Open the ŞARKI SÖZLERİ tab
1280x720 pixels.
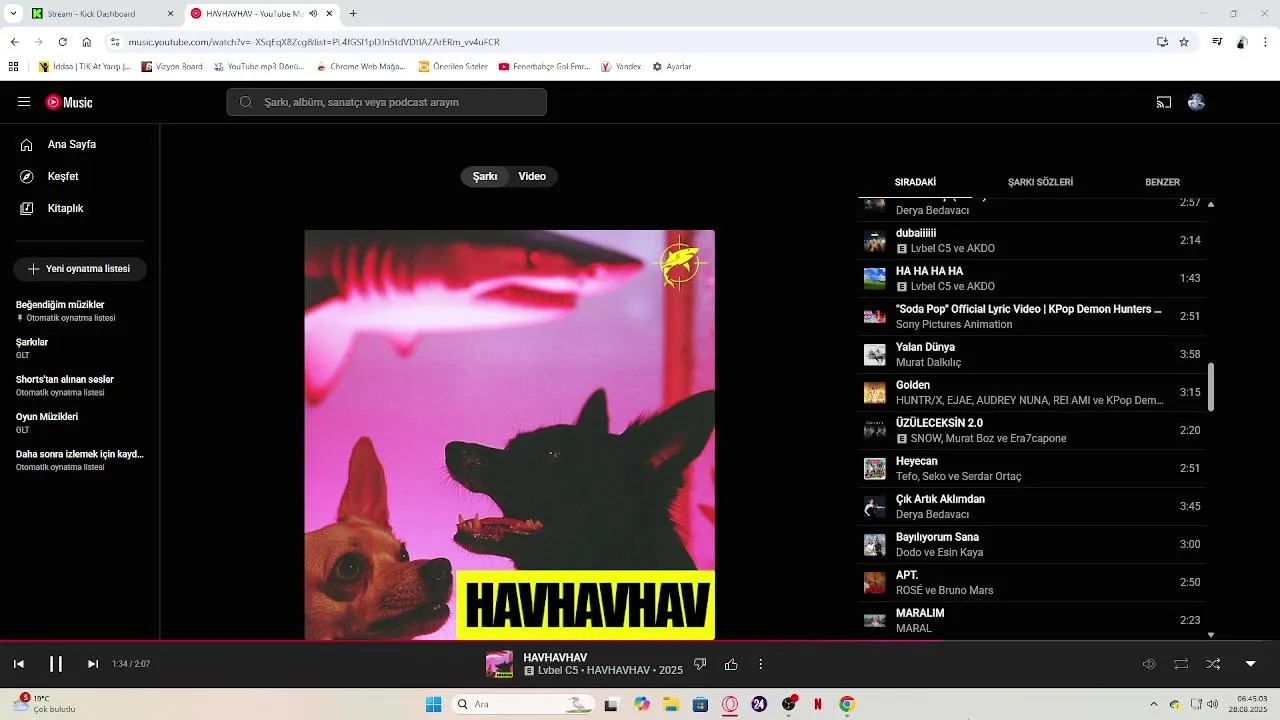point(1040,182)
